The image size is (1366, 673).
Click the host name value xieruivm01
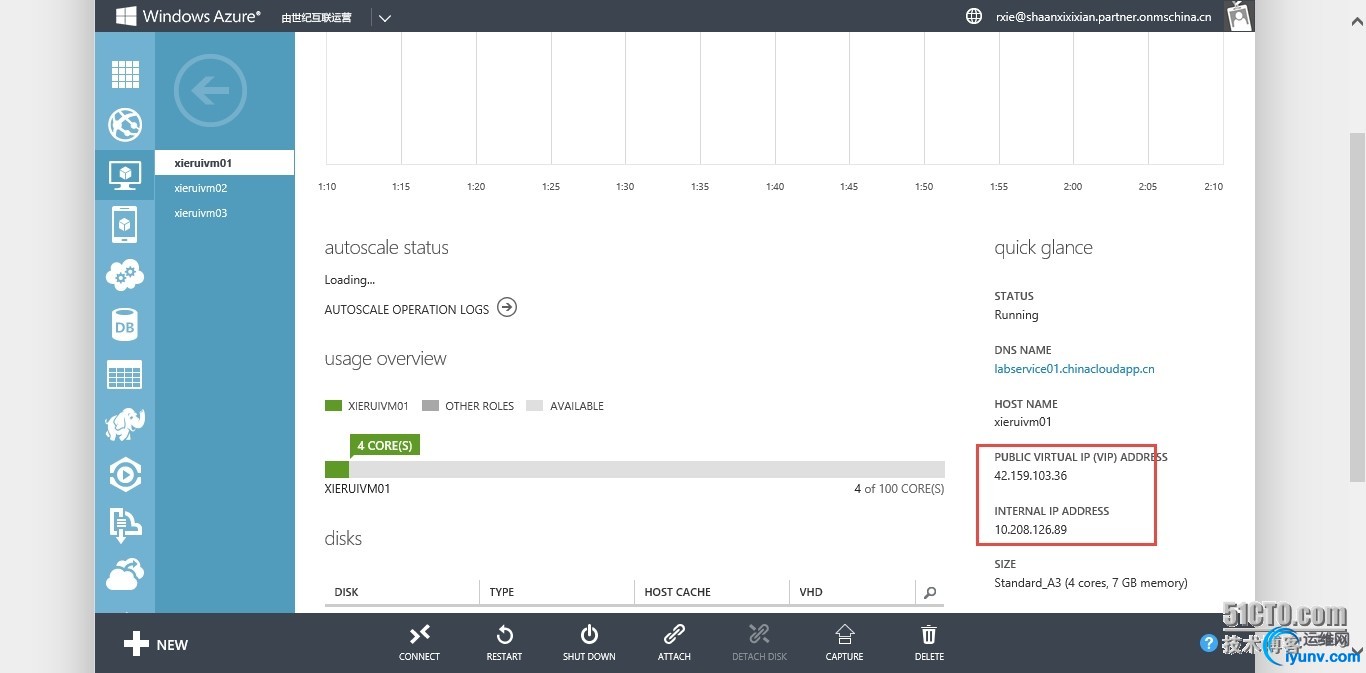click(1023, 422)
